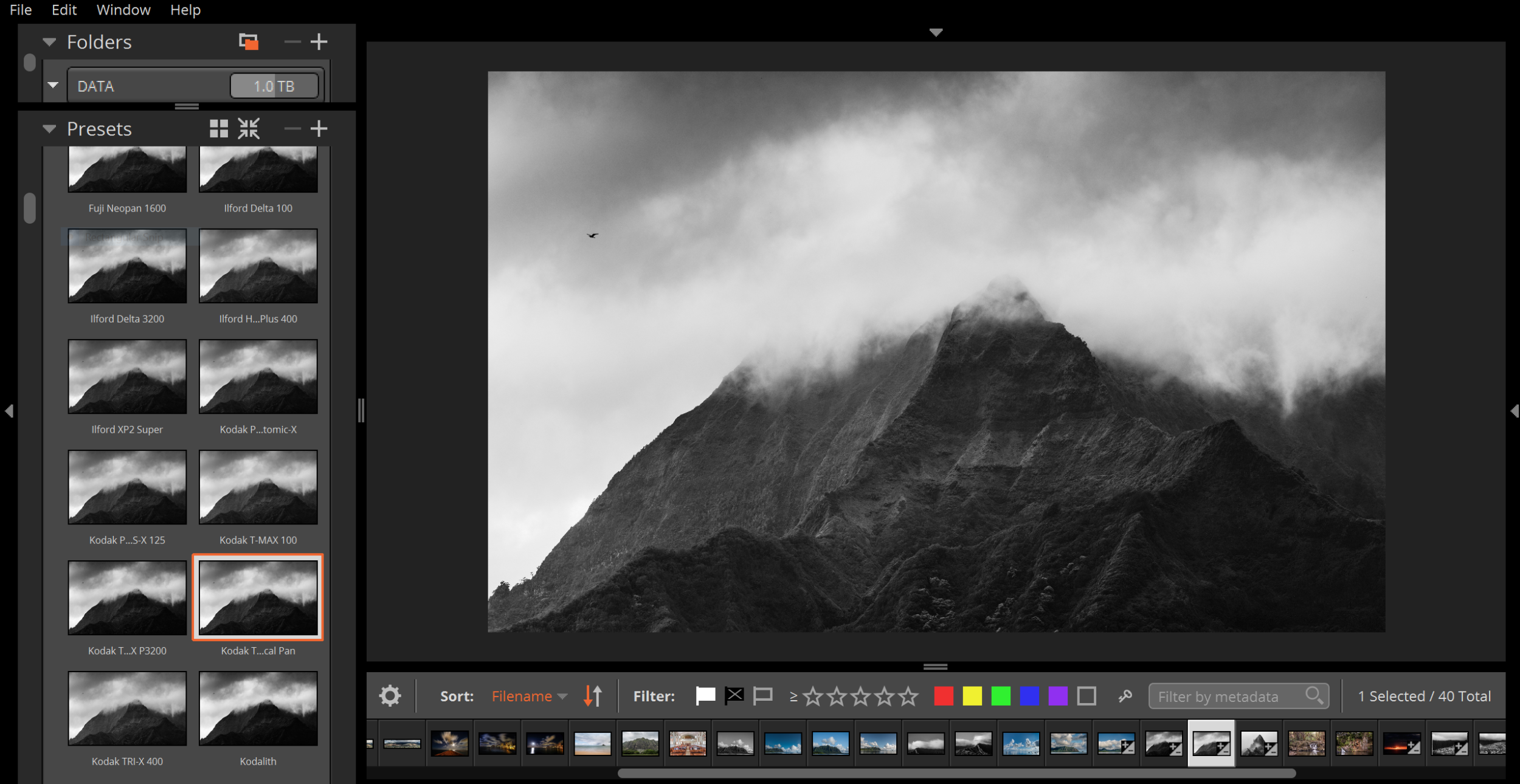Apply the Kodak TRI-X 400 preset

[127, 709]
